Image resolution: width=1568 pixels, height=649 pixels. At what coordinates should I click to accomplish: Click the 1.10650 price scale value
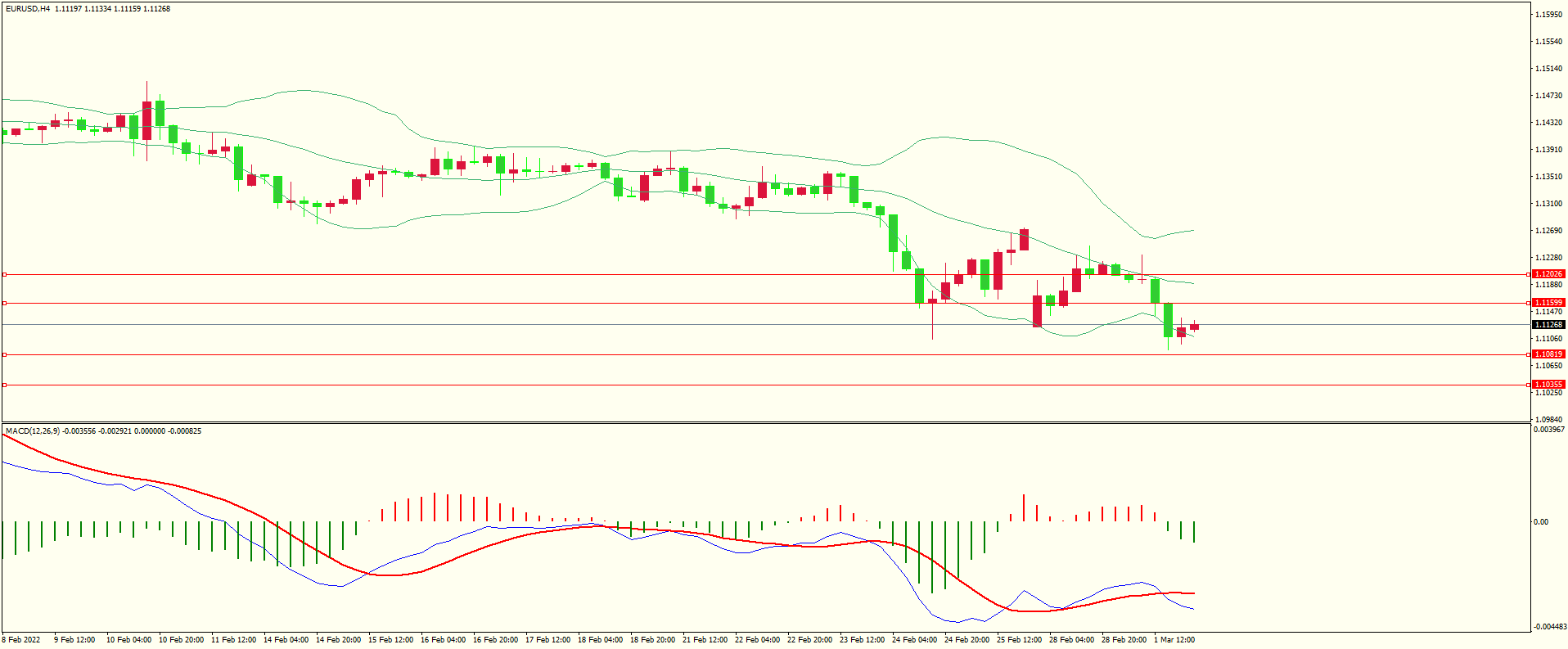point(1549,366)
